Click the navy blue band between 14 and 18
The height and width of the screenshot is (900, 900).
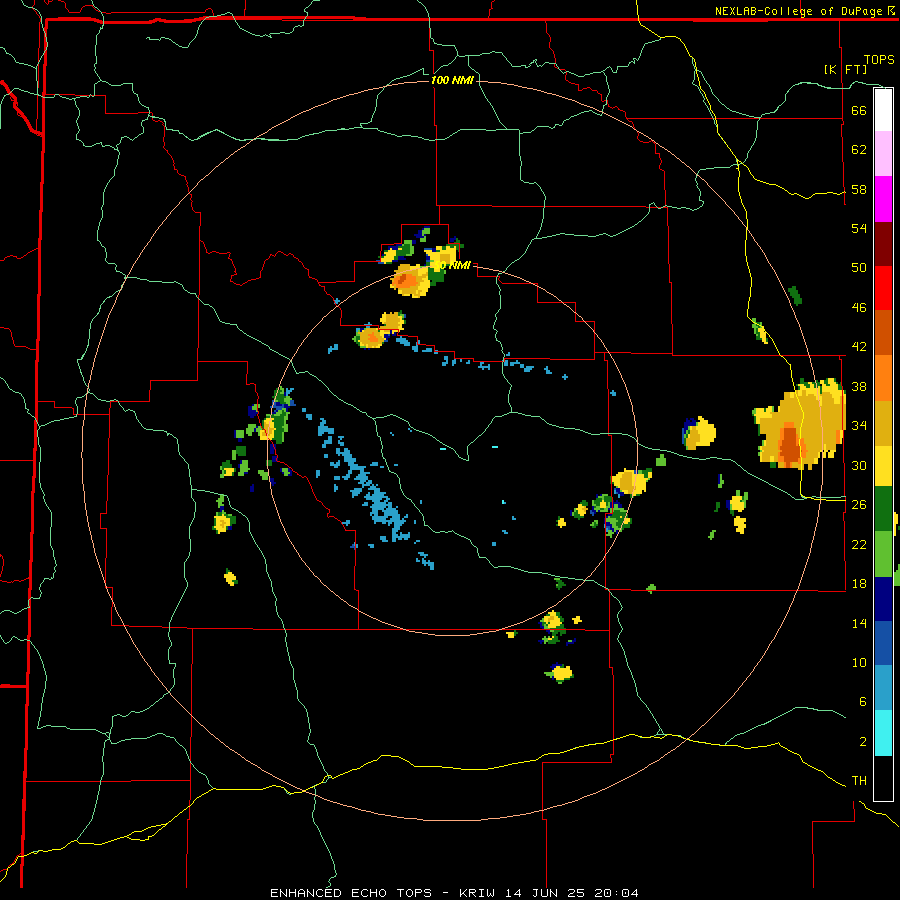(883, 599)
